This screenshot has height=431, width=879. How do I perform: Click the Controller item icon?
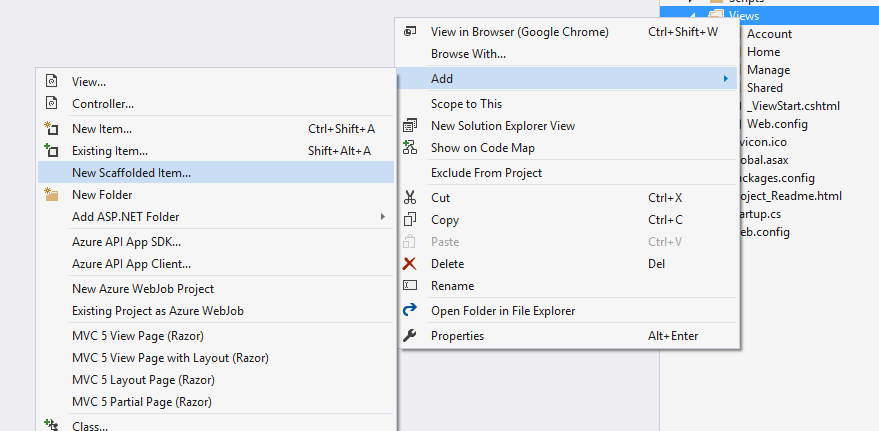tap(52, 104)
